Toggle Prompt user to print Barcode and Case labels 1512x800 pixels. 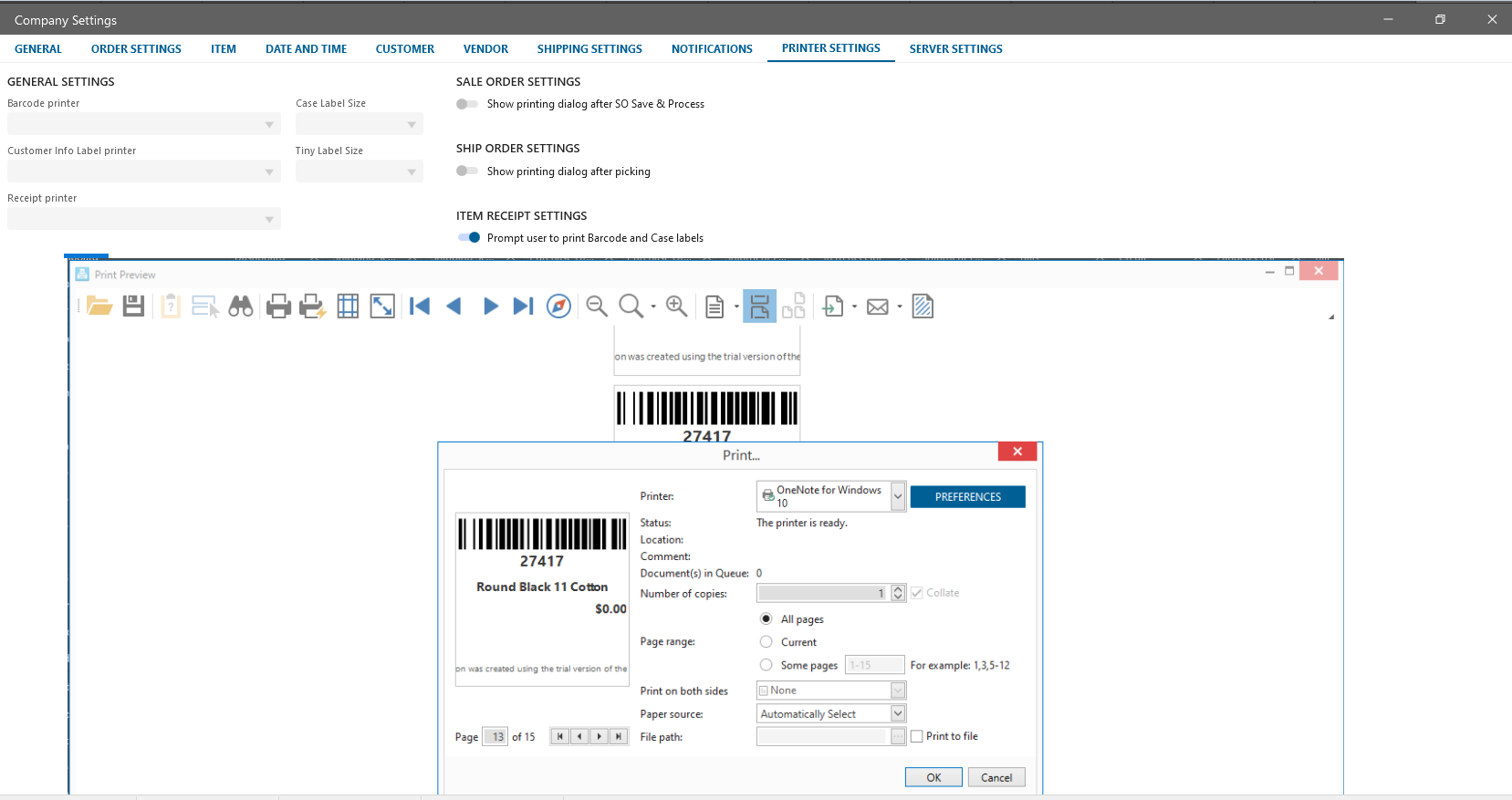pos(469,237)
